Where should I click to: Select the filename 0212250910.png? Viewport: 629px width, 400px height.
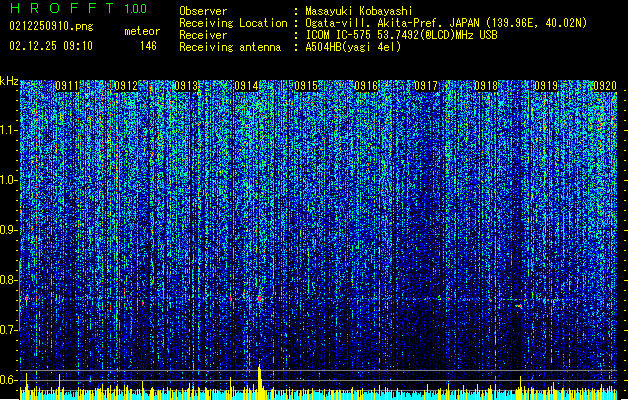51,26
